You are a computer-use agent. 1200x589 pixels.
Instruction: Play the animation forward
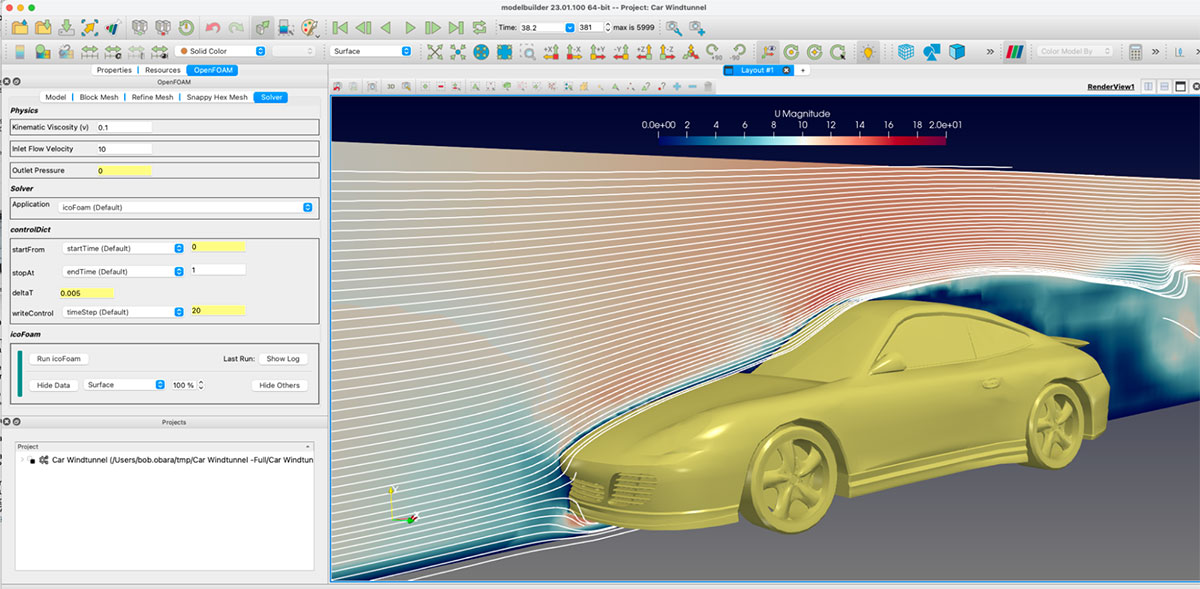408,28
